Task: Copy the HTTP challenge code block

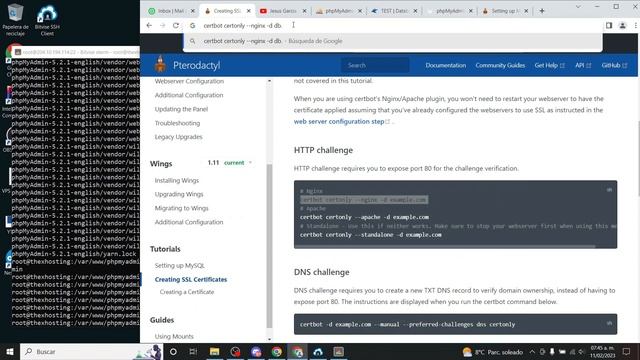Action: pos(609,190)
